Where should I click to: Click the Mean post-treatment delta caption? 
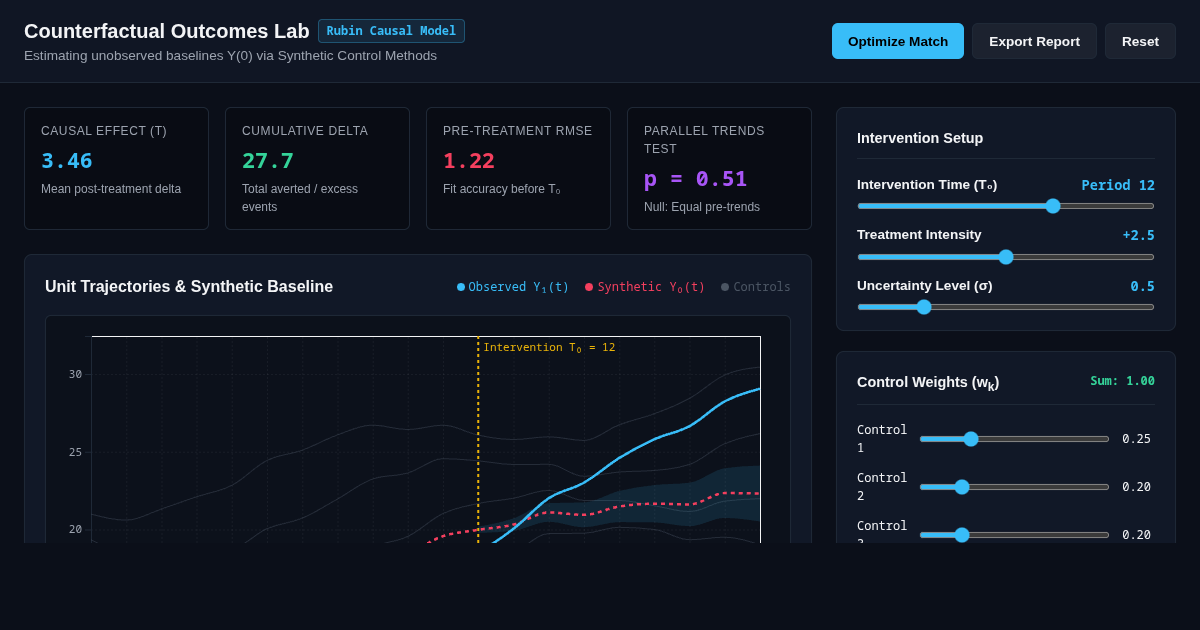click(111, 189)
